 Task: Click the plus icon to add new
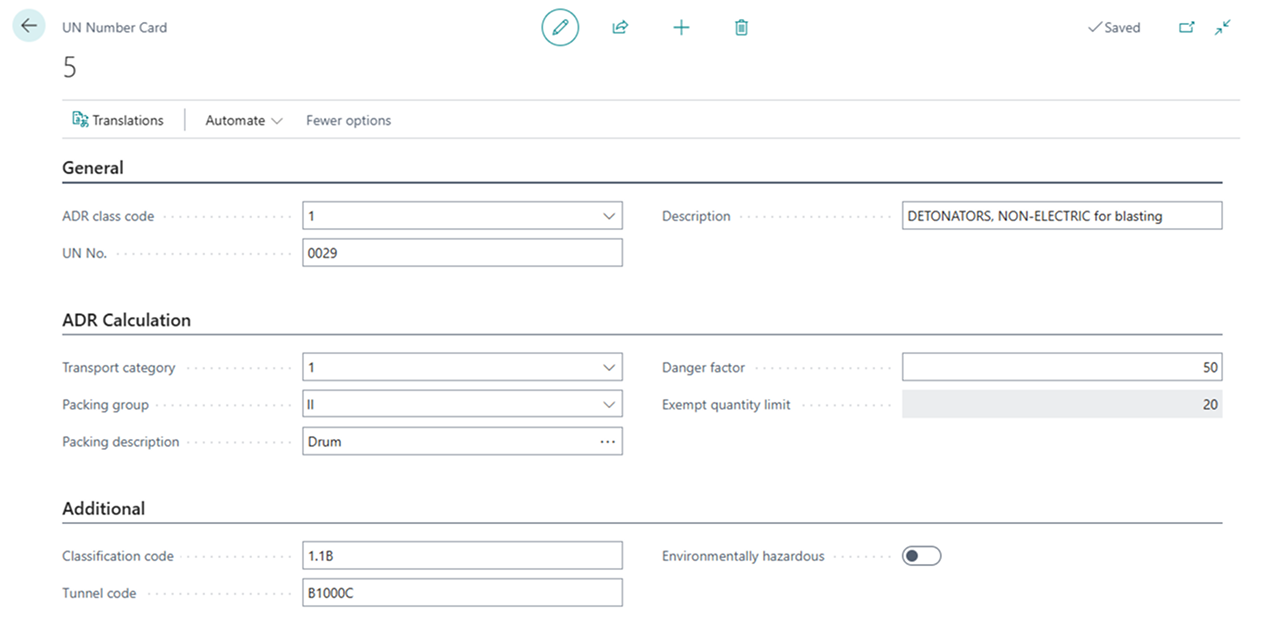[x=681, y=27]
